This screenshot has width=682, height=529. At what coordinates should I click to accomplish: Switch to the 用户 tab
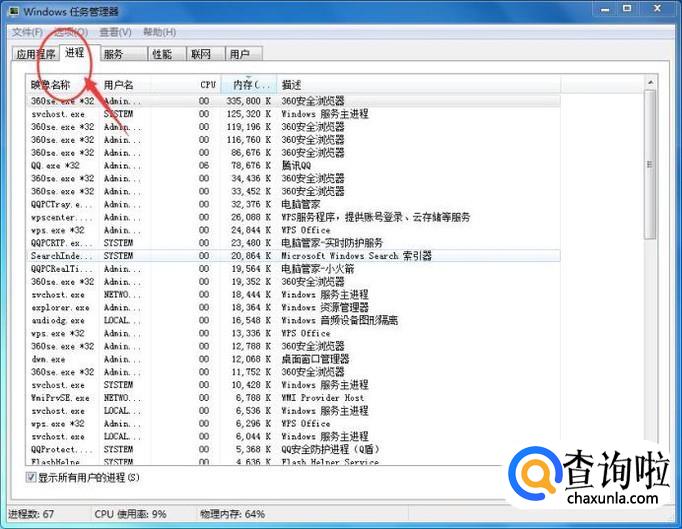point(244,54)
